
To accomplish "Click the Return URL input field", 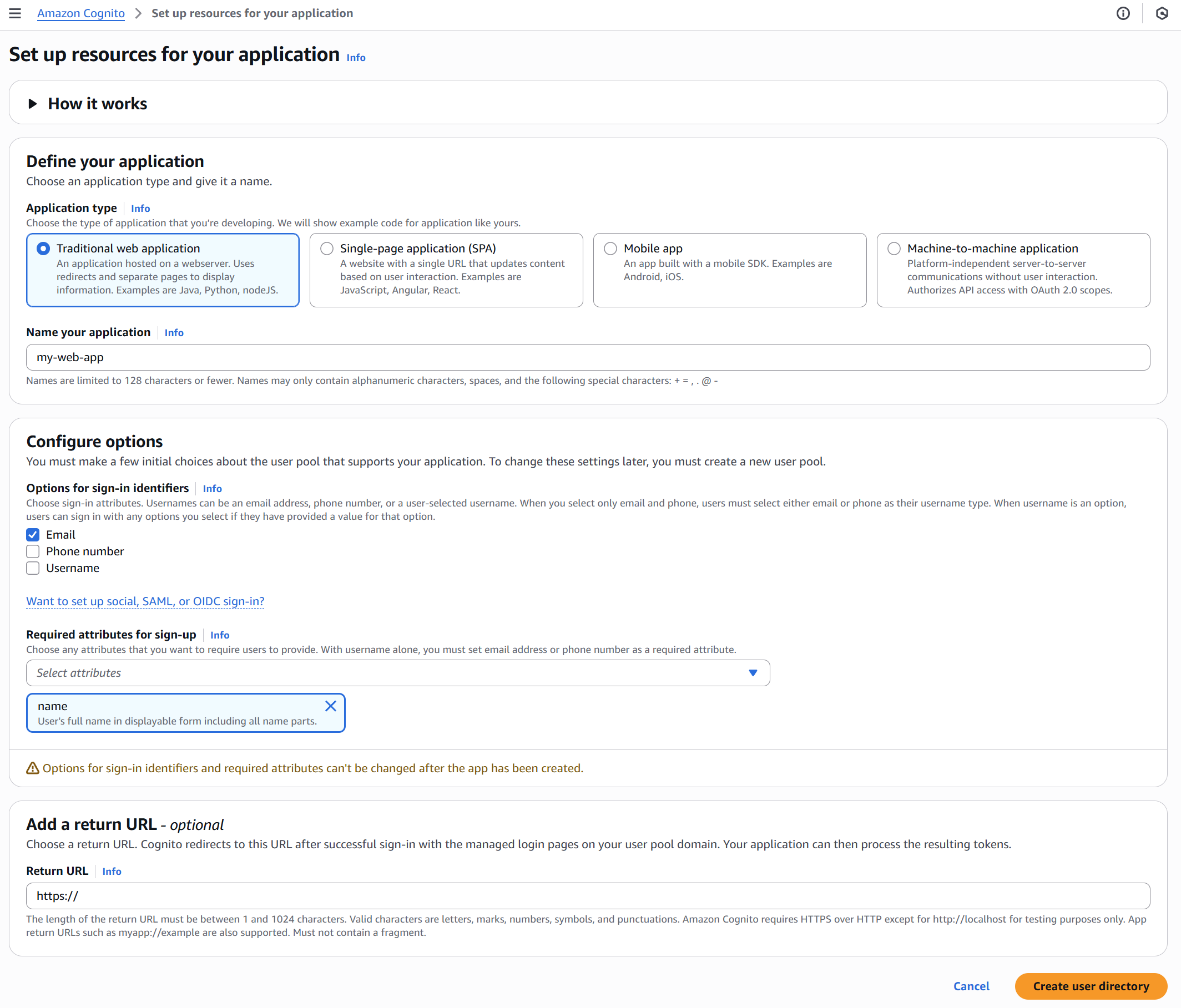I will (x=587, y=896).
